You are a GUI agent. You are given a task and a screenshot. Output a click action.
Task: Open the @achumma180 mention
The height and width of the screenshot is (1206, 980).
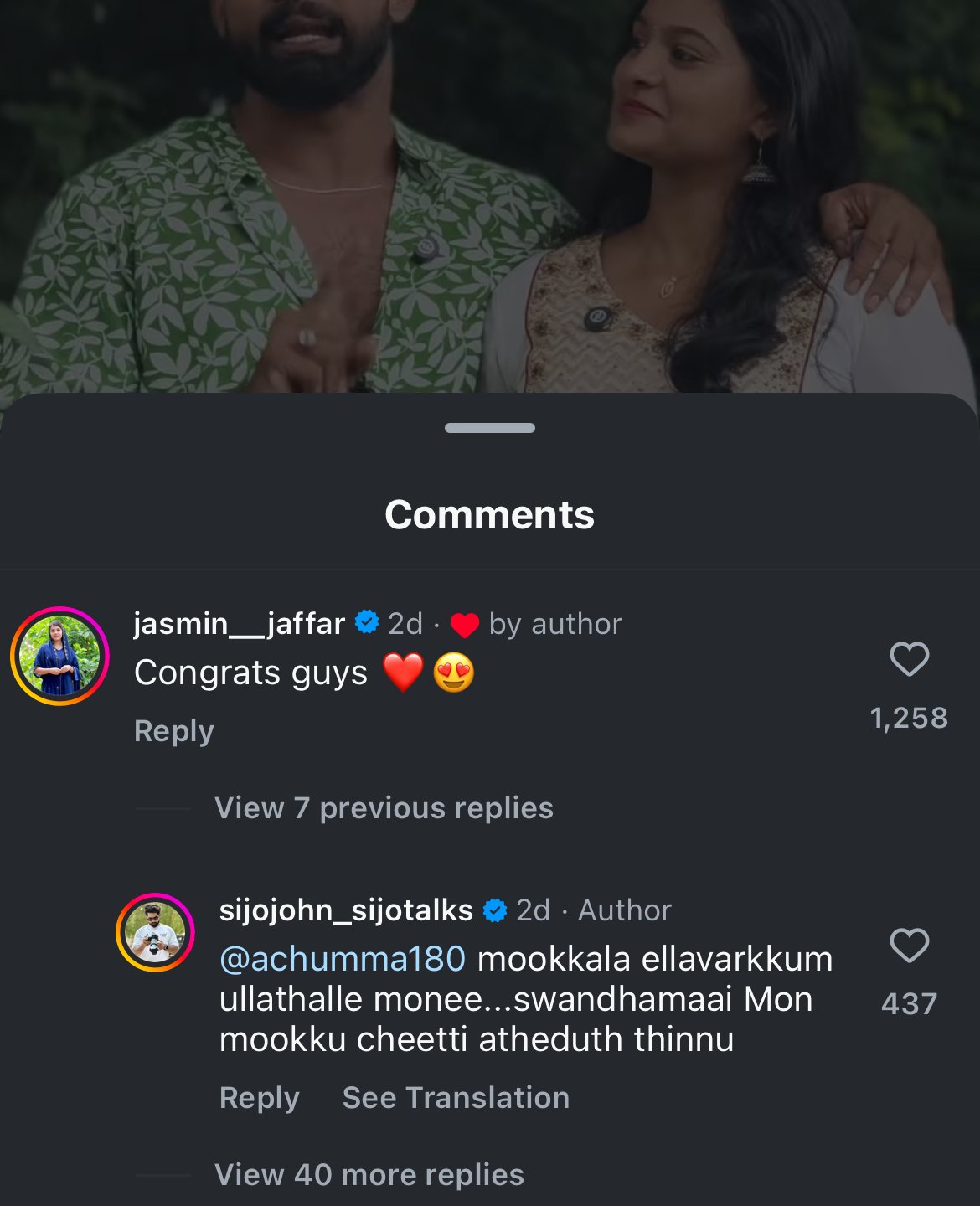click(x=342, y=959)
